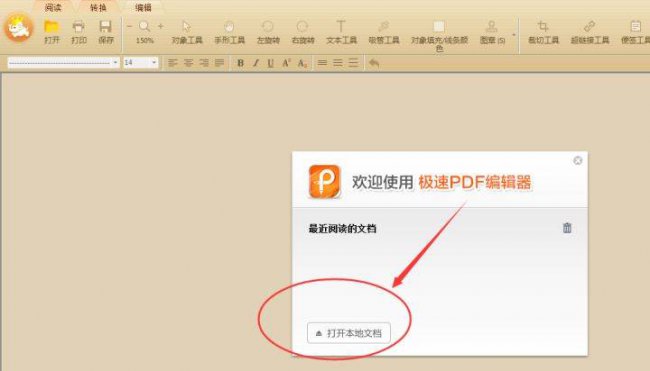This screenshot has width=650, height=371.
Task: Click the 图章 stamp tool
Action: click(492, 27)
